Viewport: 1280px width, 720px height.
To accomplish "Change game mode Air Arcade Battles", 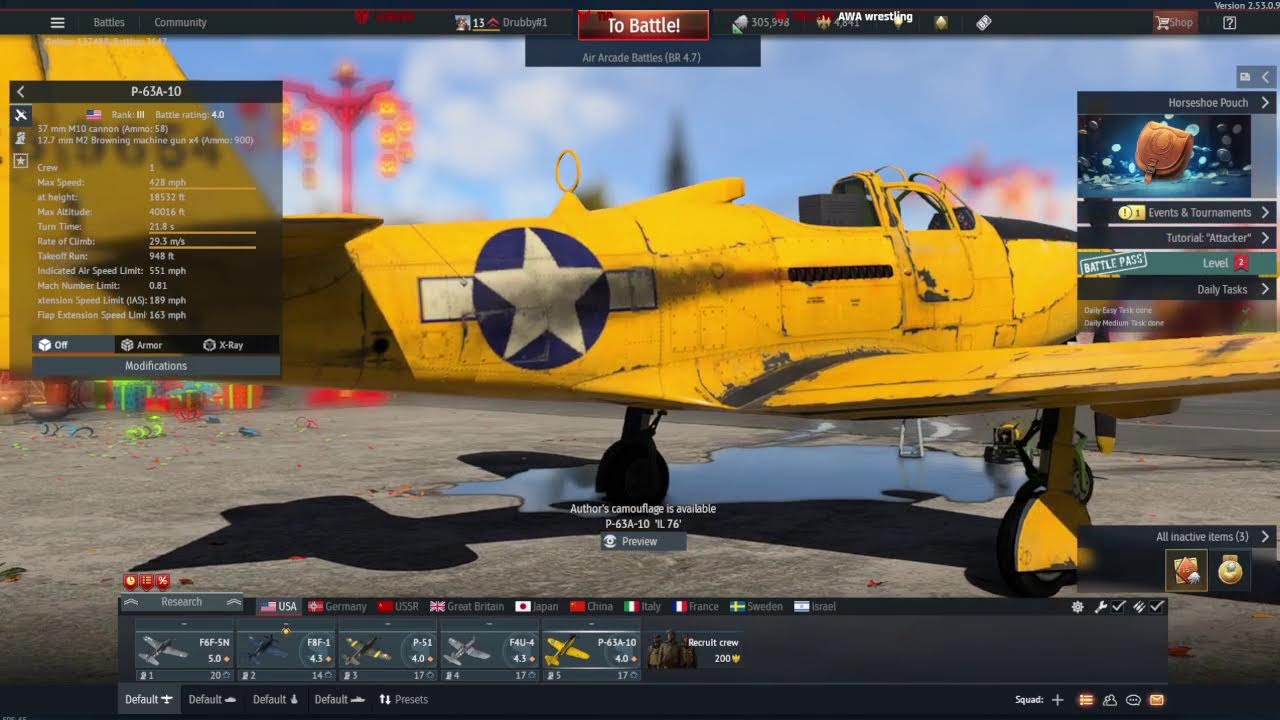I will point(642,57).
